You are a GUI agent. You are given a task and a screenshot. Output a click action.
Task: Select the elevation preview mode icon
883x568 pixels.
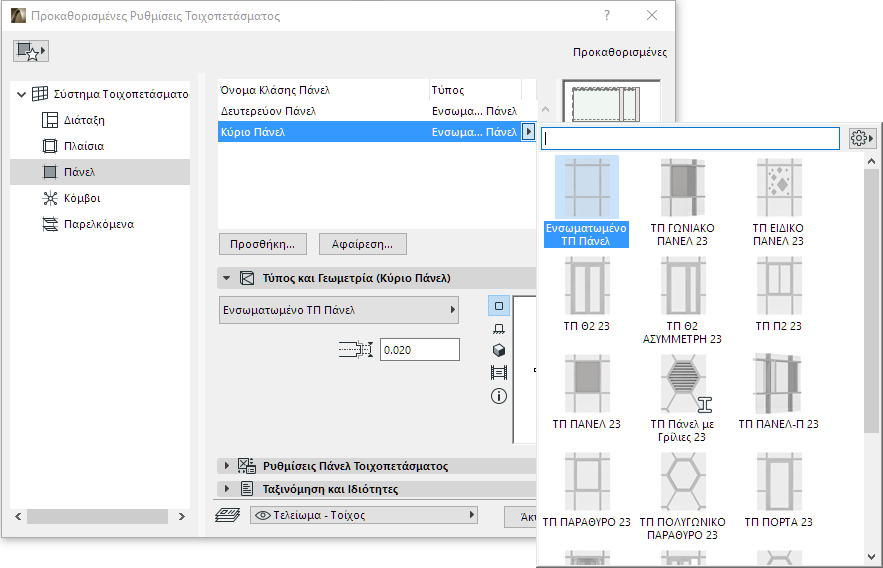click(498, 329)
